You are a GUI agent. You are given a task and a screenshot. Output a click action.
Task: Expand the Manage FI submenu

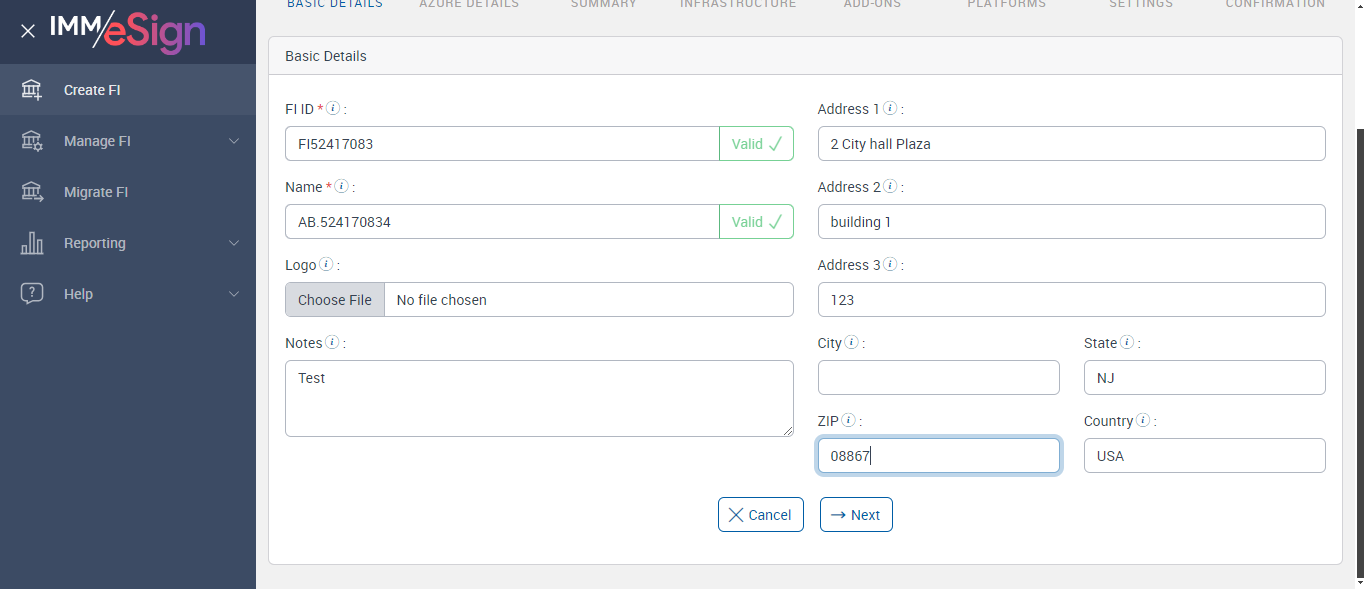pos(234,141)
